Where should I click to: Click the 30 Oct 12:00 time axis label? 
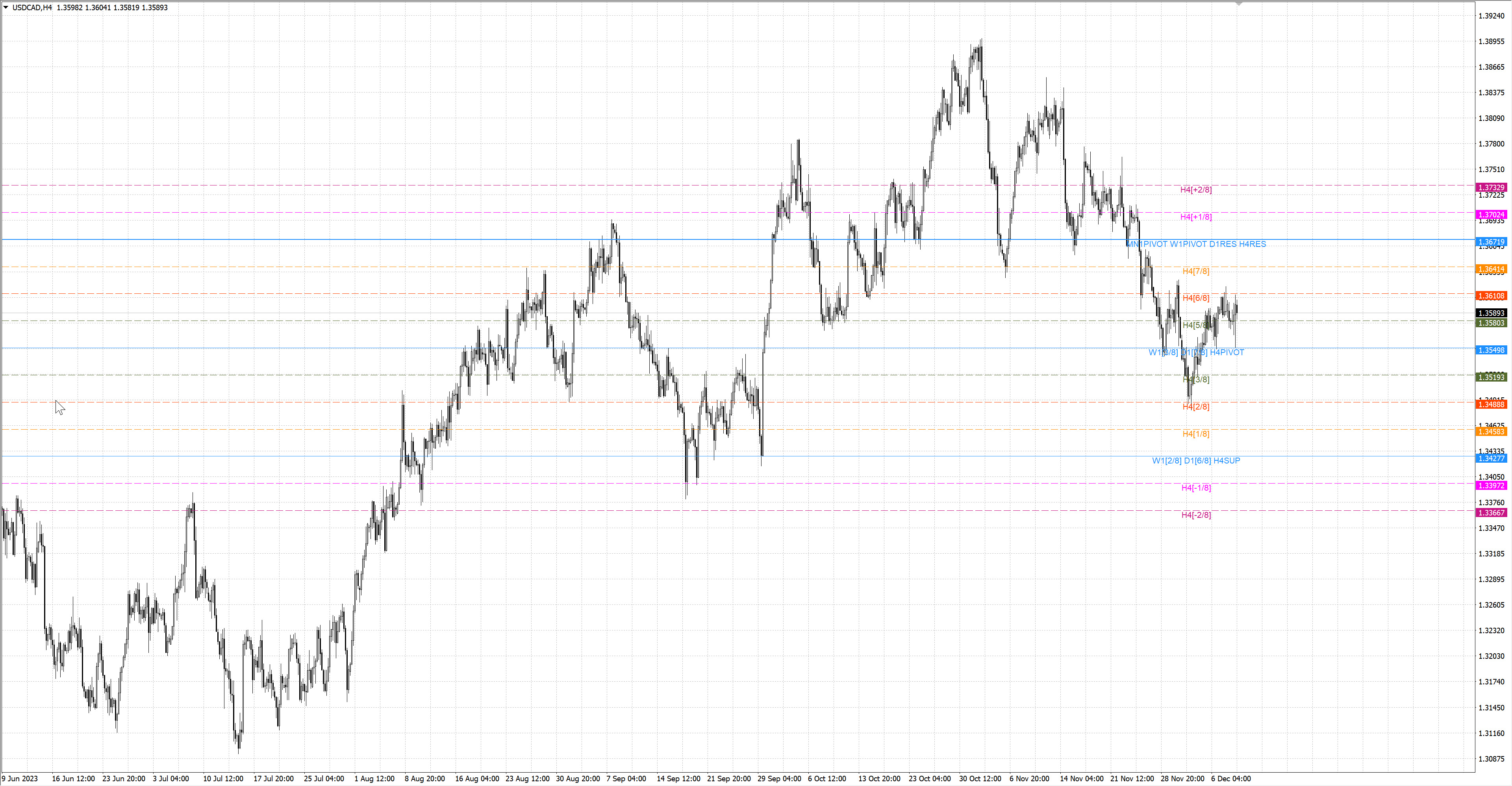(x=980, y=779)
